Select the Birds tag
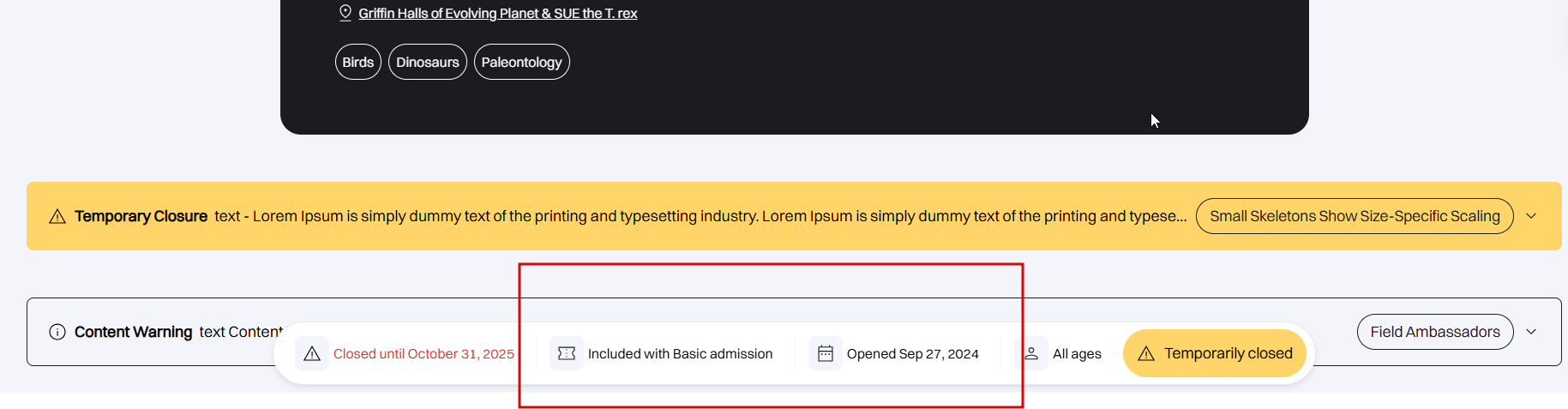 coord(357,63)
